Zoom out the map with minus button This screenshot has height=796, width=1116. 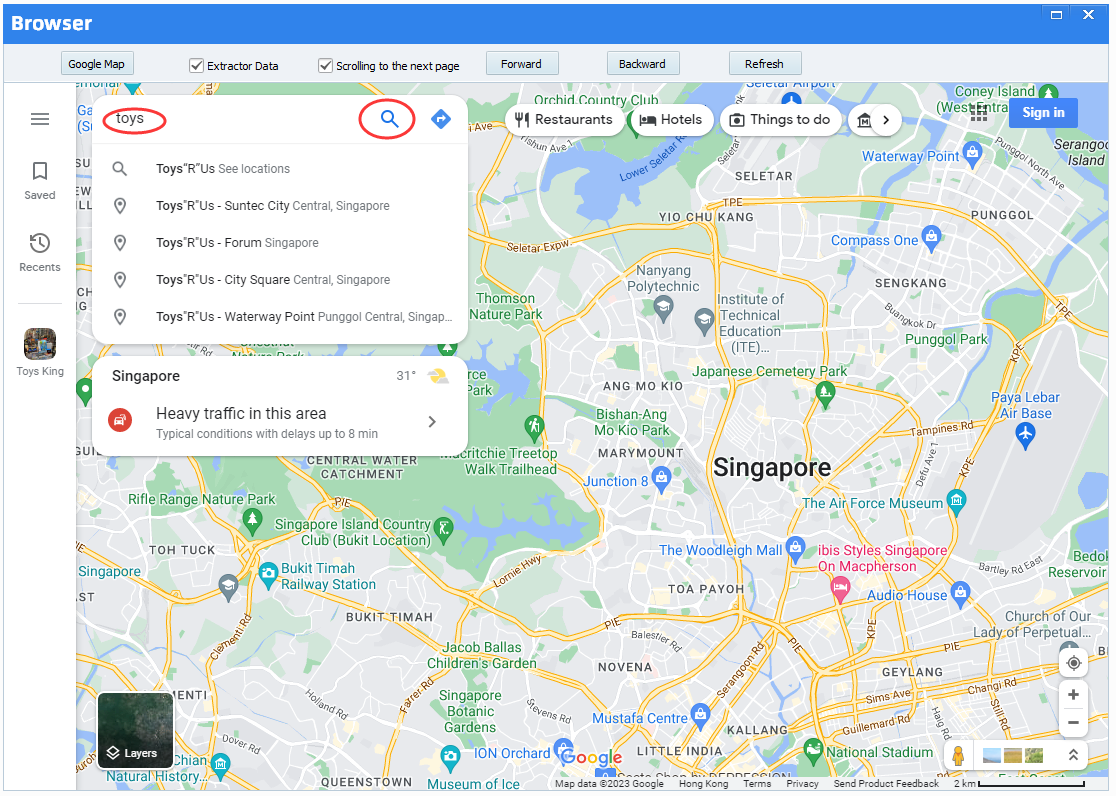click(x=1073, y=722)
